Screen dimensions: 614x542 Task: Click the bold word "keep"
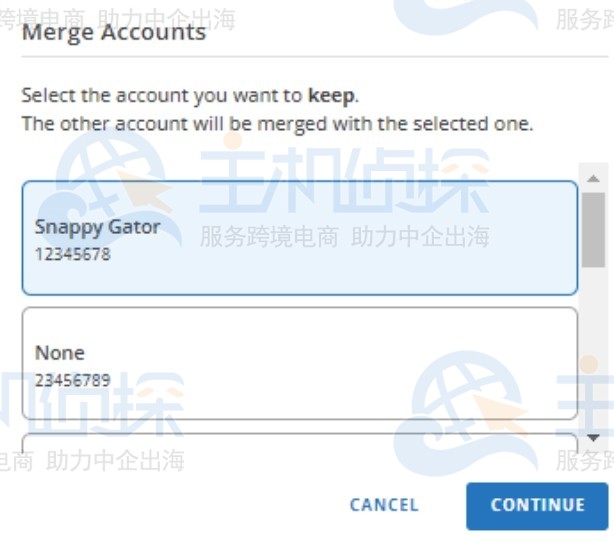point(332,96)
